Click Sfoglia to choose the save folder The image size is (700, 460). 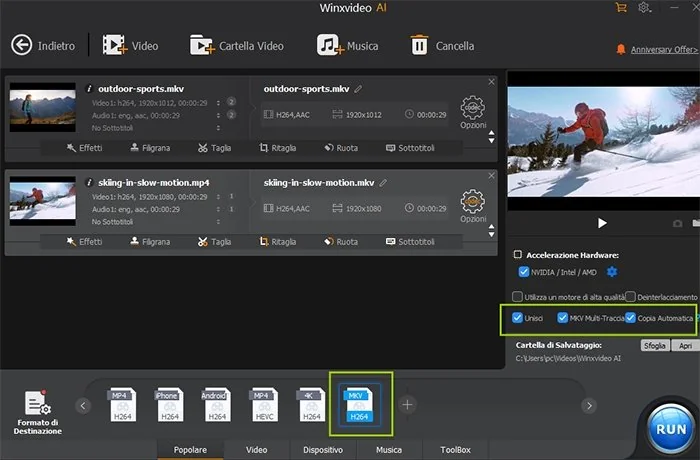click(x=654, y=344)
